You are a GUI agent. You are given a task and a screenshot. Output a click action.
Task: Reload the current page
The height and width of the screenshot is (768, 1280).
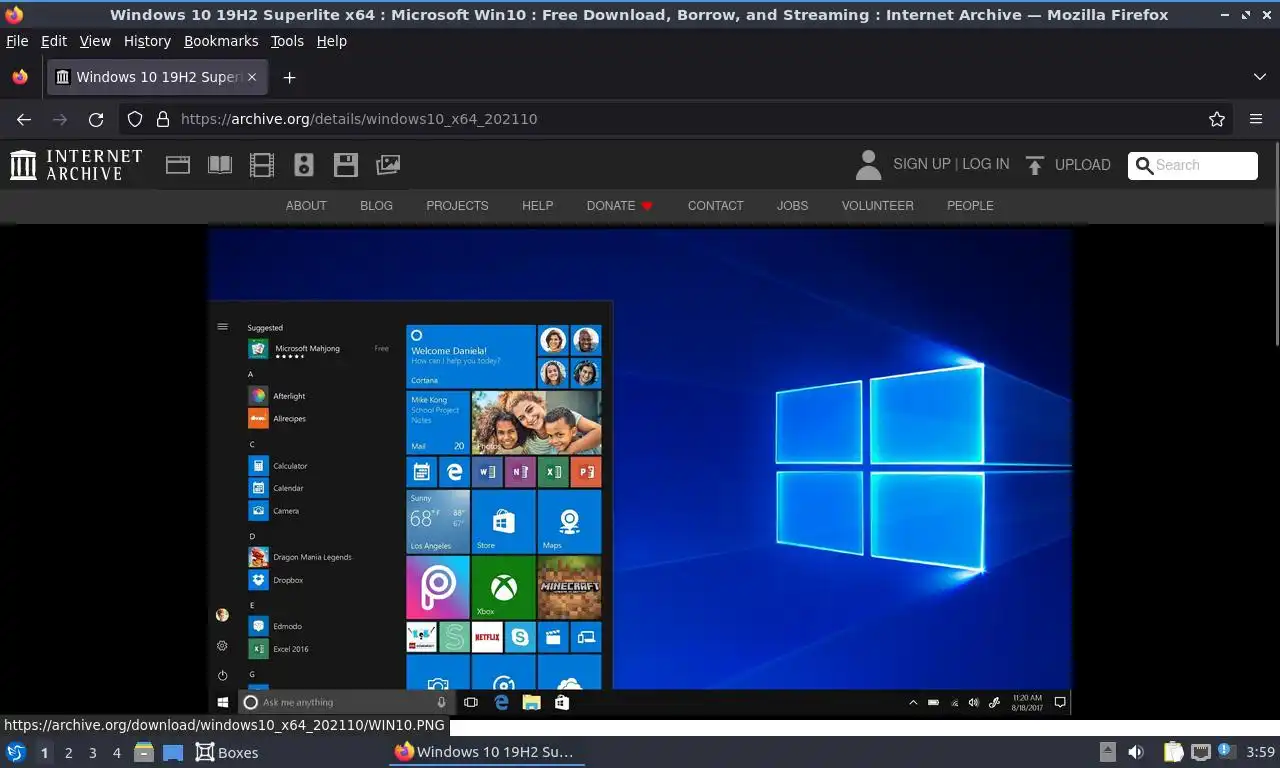click(x=96, y=119)
